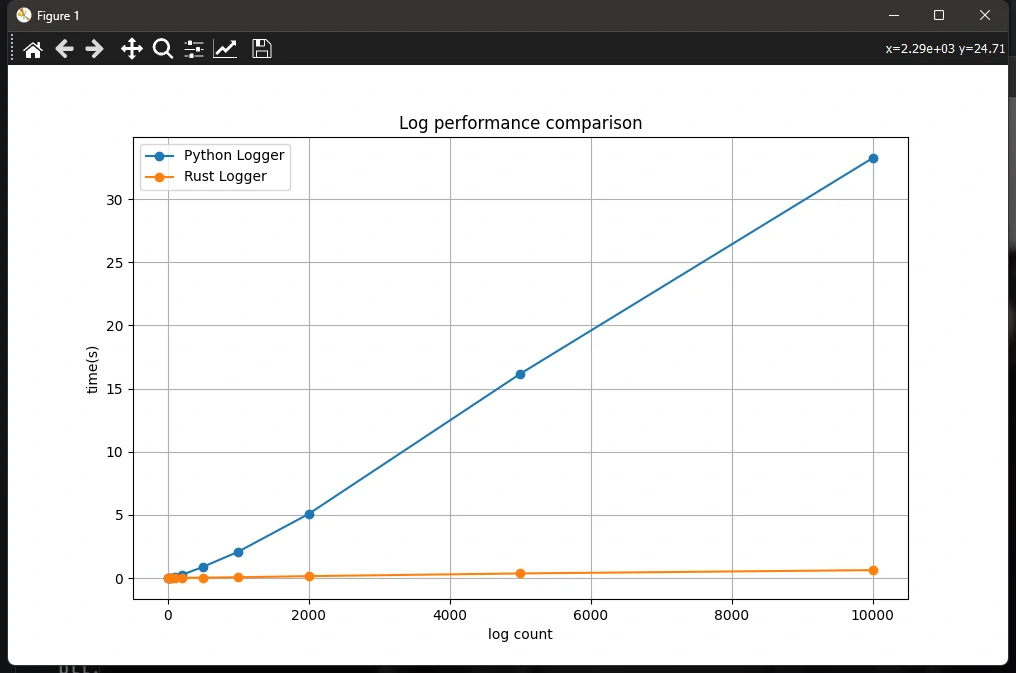Go forward to next view
The image size is (1016, 673).
[x=95, y=49]
